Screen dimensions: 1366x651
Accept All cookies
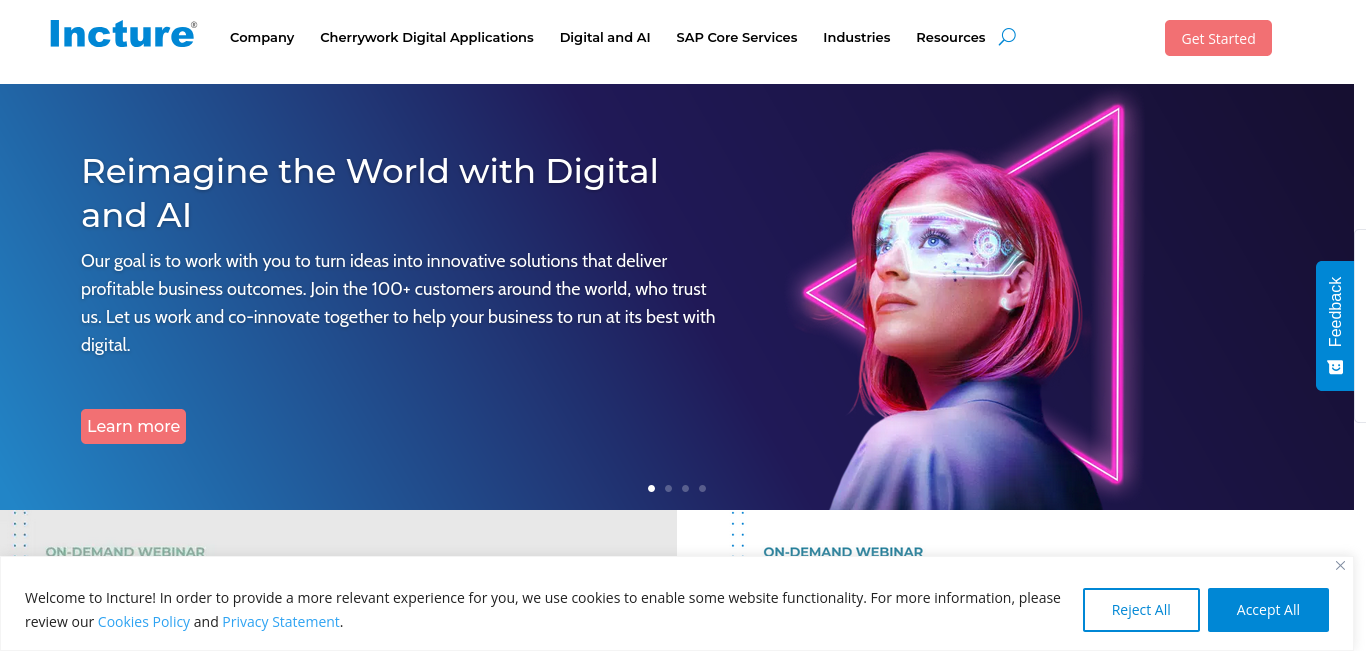click(1268, 610)
